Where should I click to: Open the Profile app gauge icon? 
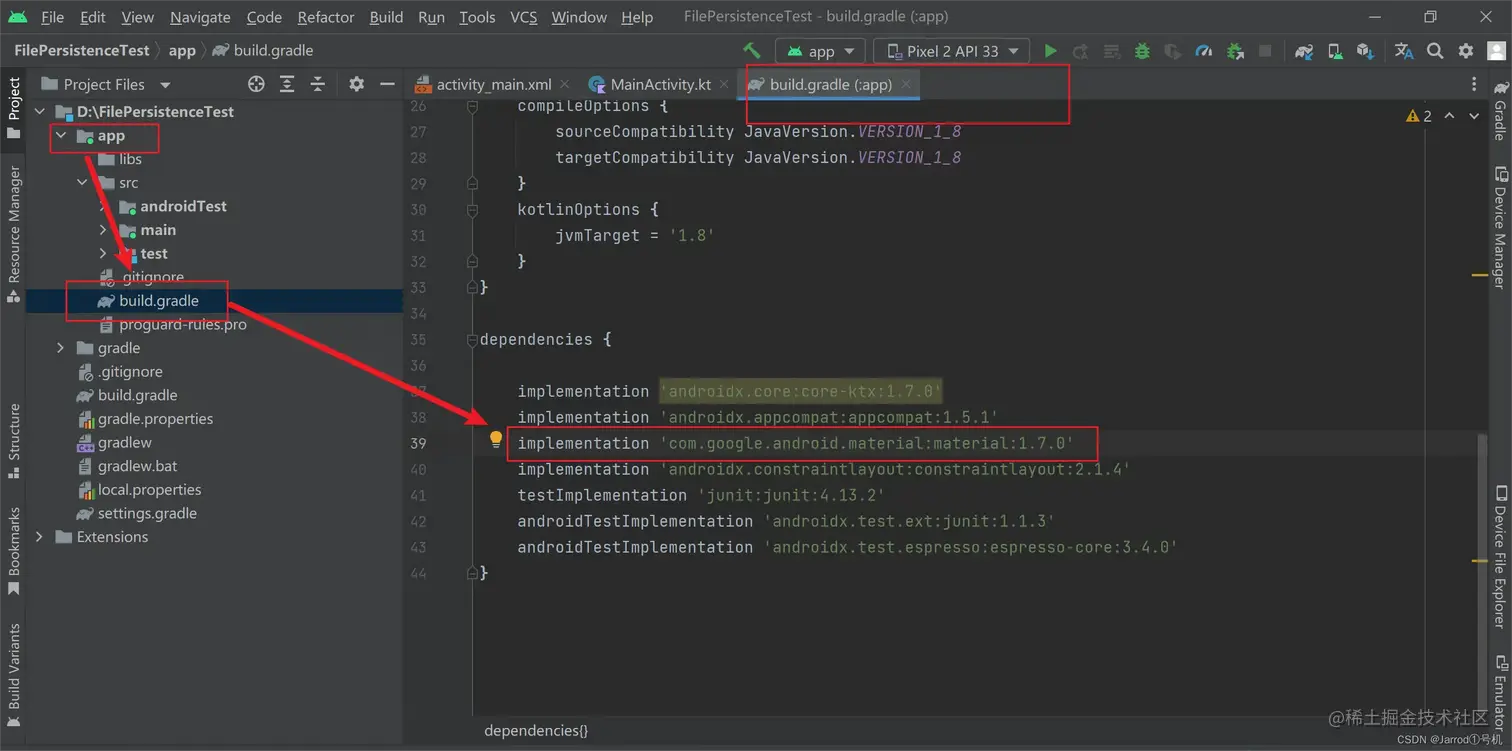tap(1204, 51)
